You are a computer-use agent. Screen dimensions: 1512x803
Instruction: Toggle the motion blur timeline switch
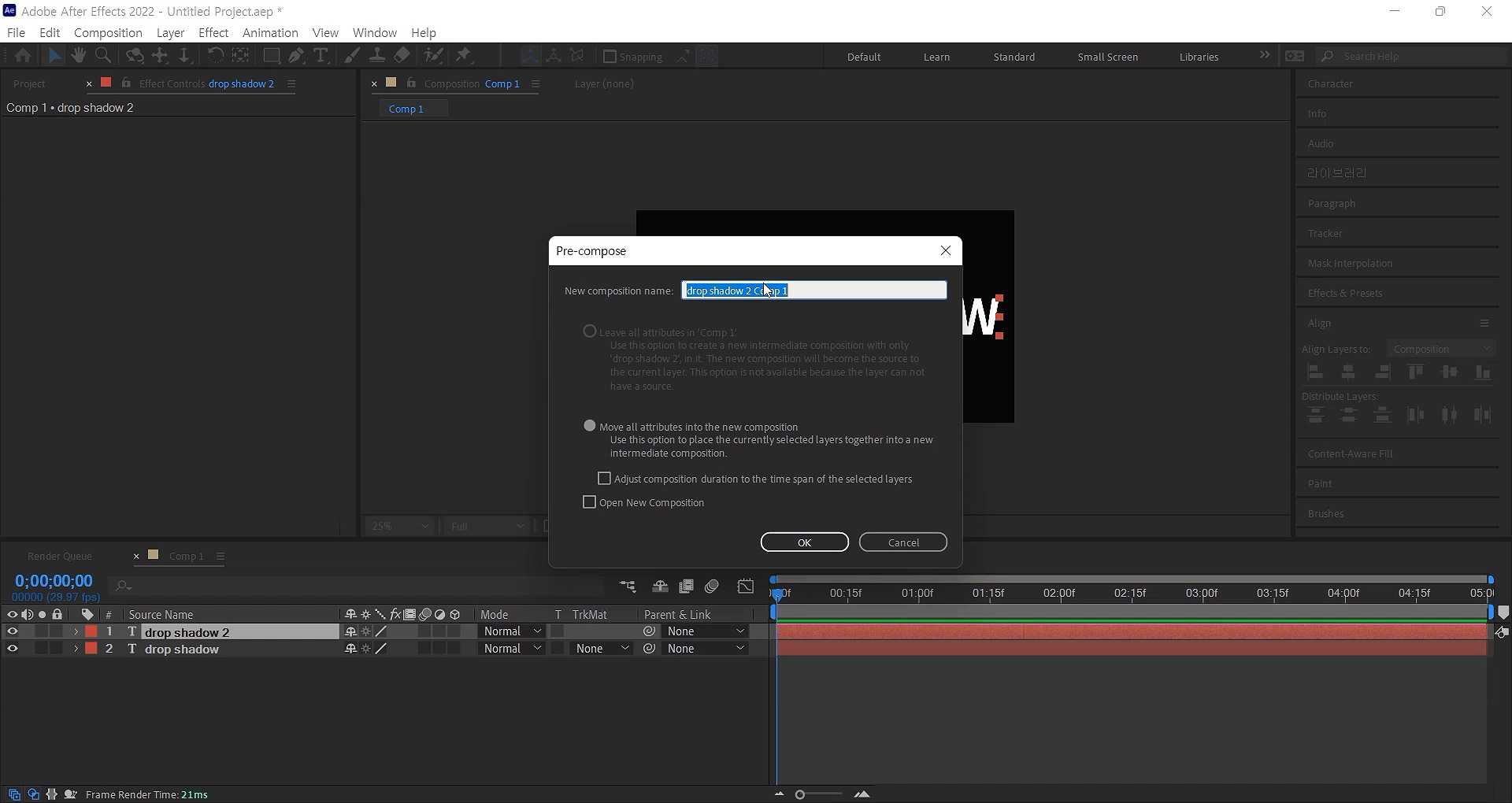[x=712, y=587]
